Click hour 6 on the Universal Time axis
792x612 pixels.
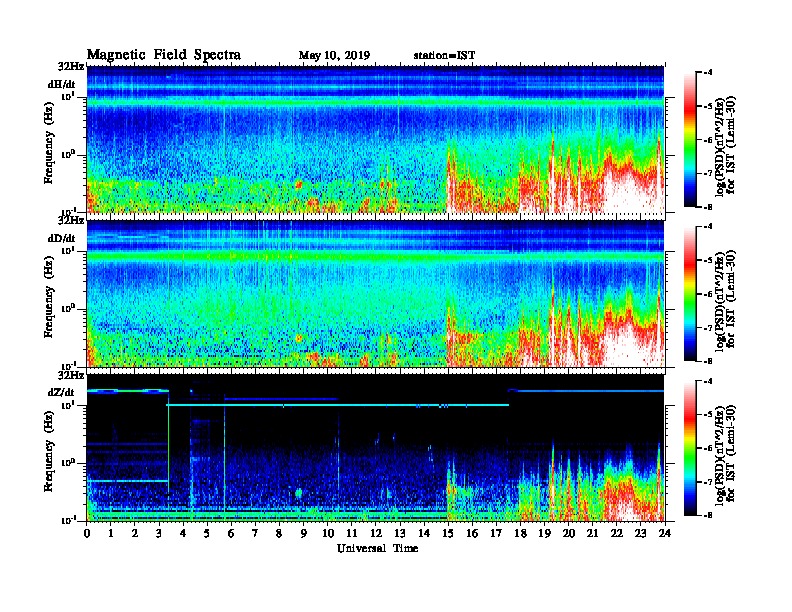[231, 533]
